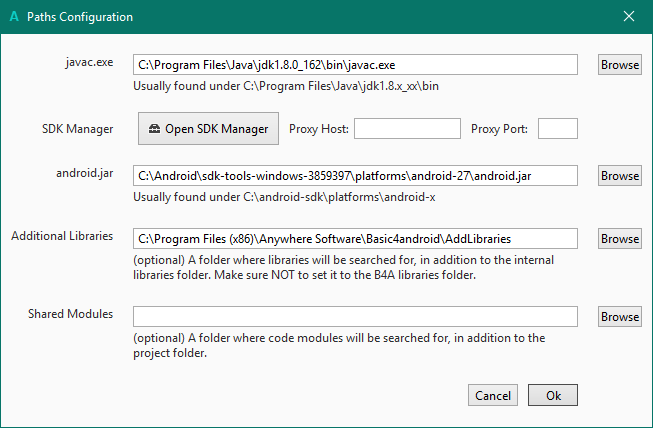Click the Paths Configuration title bar text

(80, 17)
